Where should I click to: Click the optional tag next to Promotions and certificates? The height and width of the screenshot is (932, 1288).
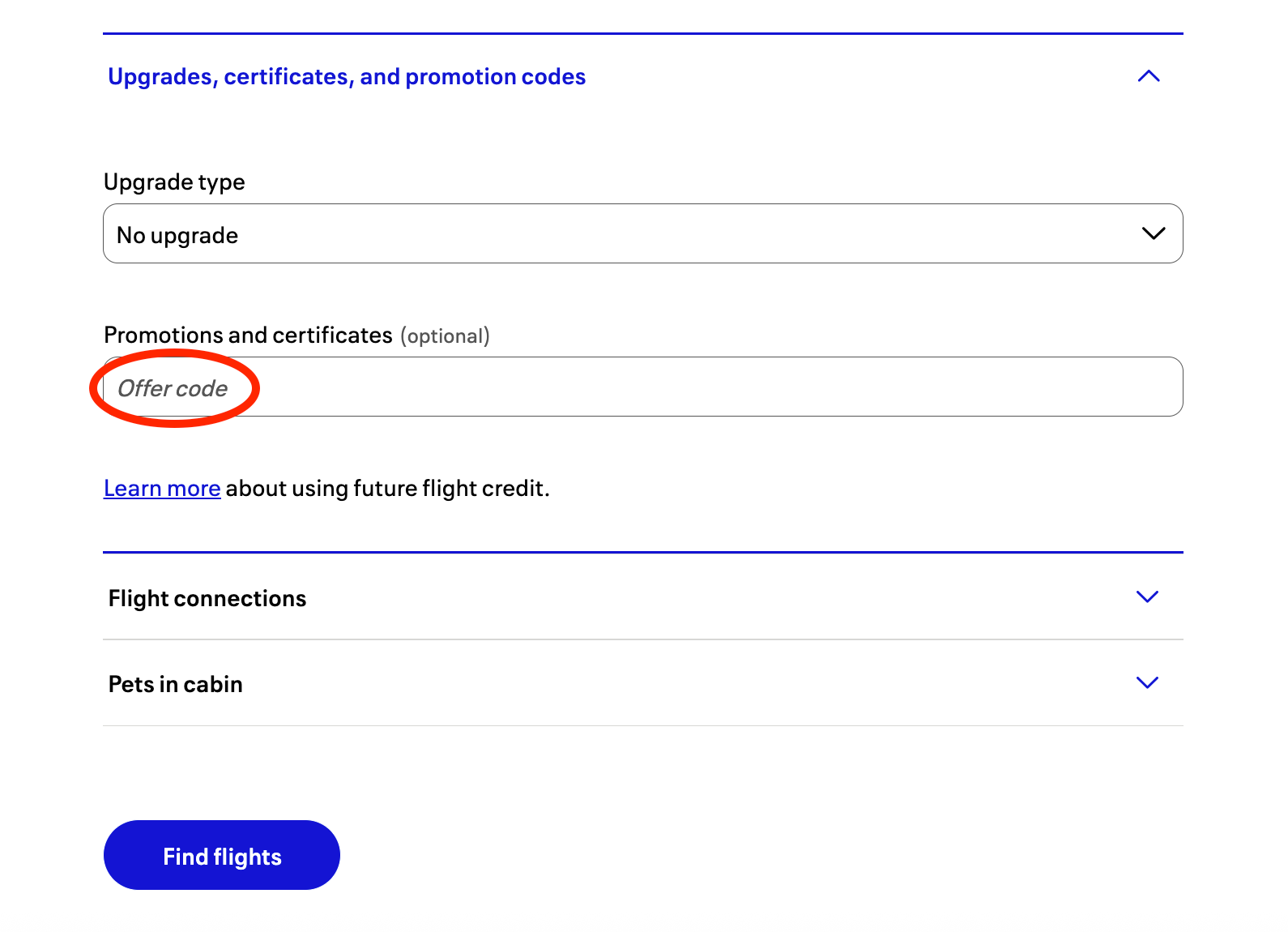(445, 336)
